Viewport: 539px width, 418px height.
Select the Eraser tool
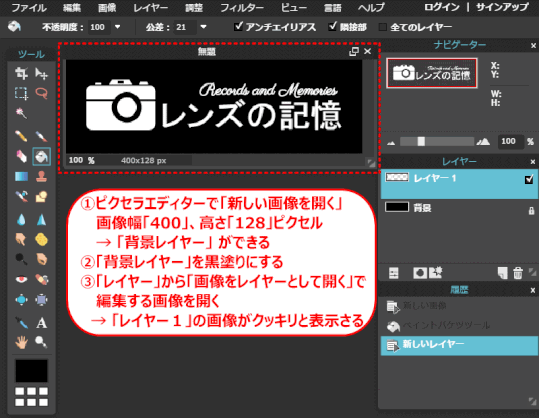click(x=21, y=156)
